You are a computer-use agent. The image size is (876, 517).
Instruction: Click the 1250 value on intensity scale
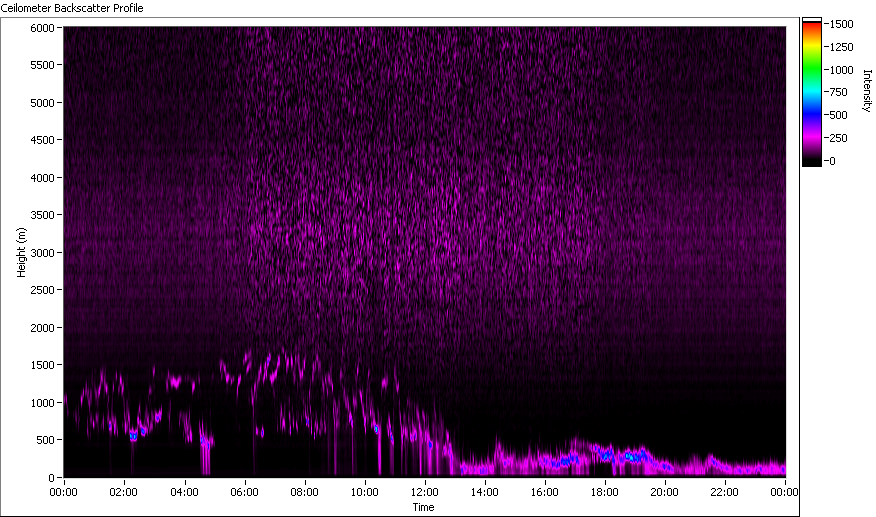coord(841,47)
